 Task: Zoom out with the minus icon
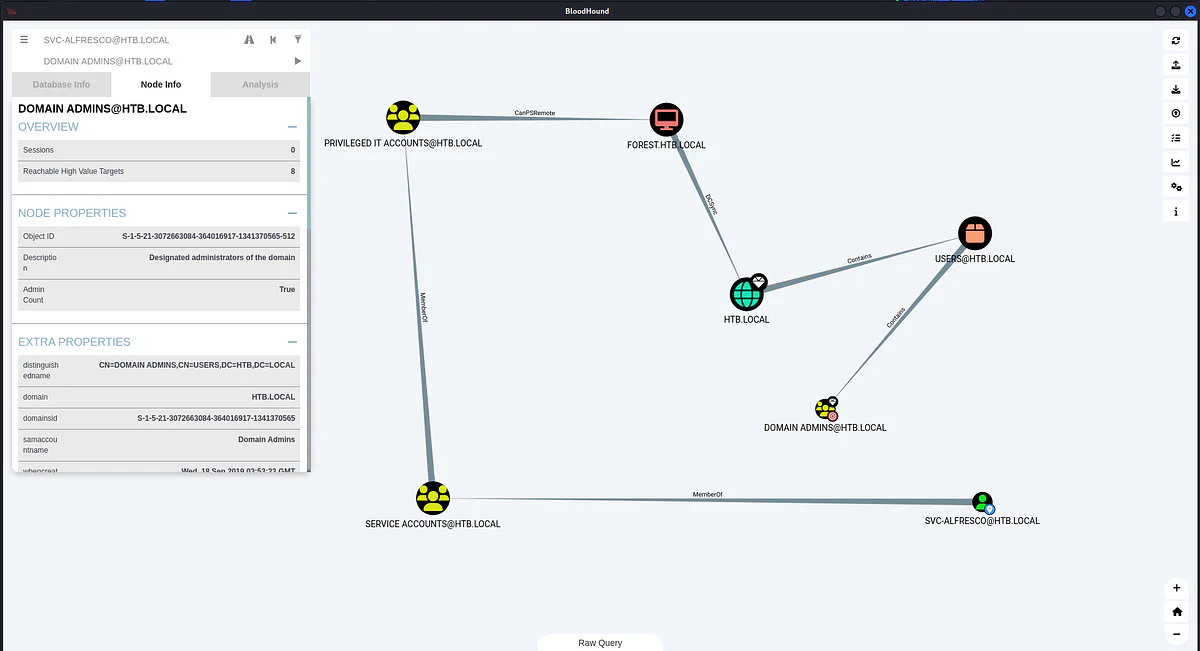tap(1176, 634)
